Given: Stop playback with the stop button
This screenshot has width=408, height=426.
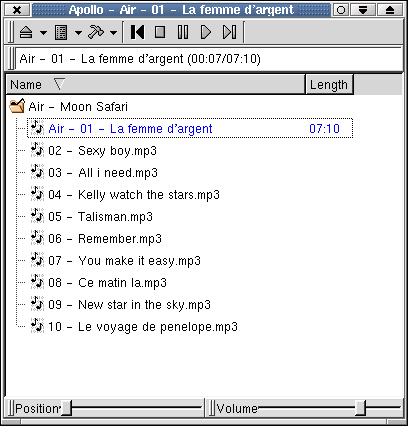Looking at the screenshot, I should pyautogui.click(x=160, y=32).
